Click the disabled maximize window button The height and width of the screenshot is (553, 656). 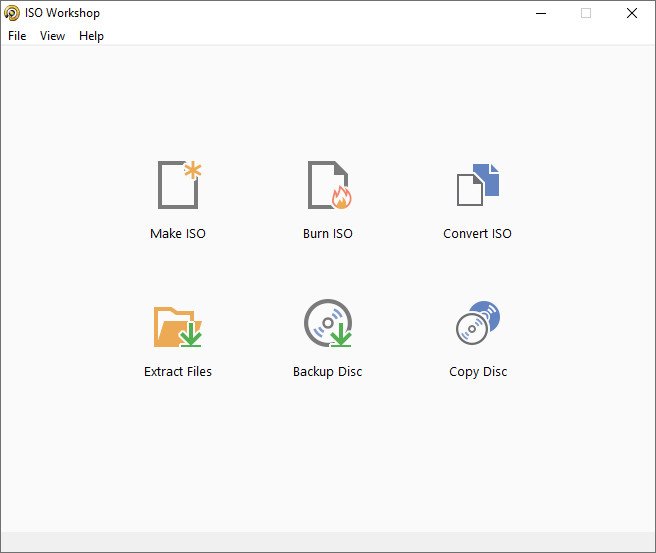[586, 13]
